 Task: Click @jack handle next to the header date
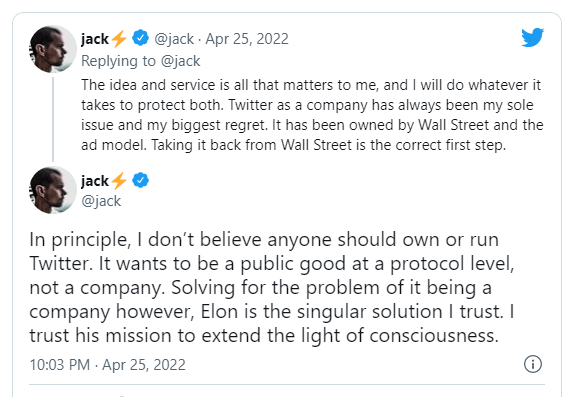(x=174, y=39)
